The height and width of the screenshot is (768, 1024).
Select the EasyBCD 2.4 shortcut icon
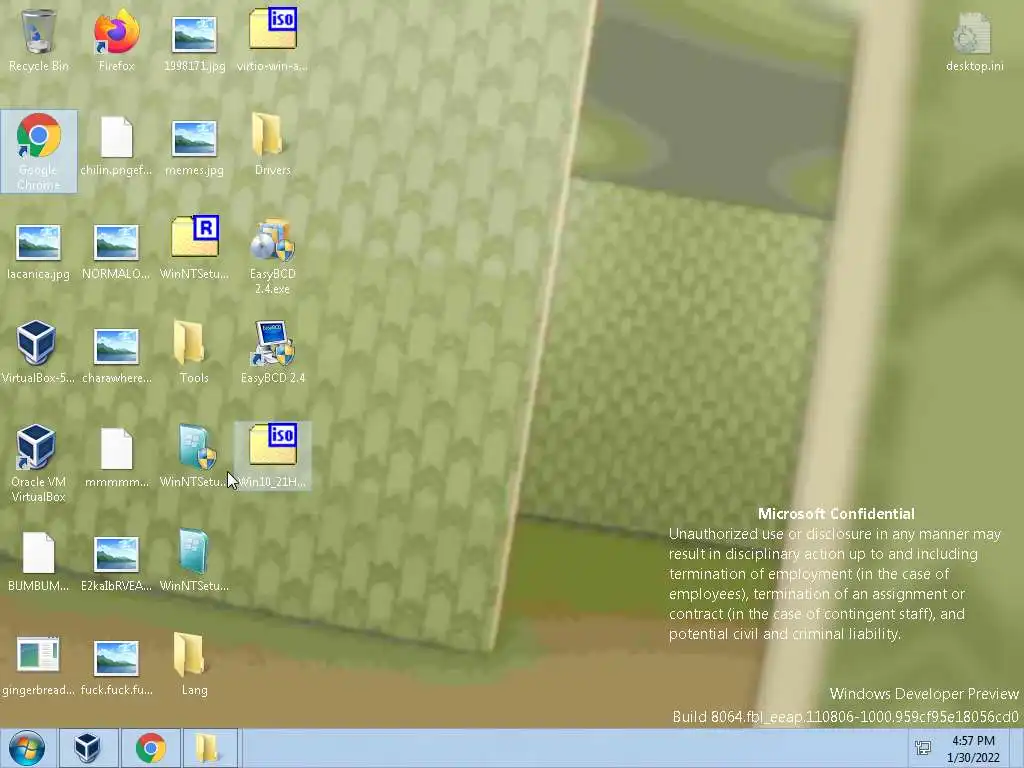(272, 352)
